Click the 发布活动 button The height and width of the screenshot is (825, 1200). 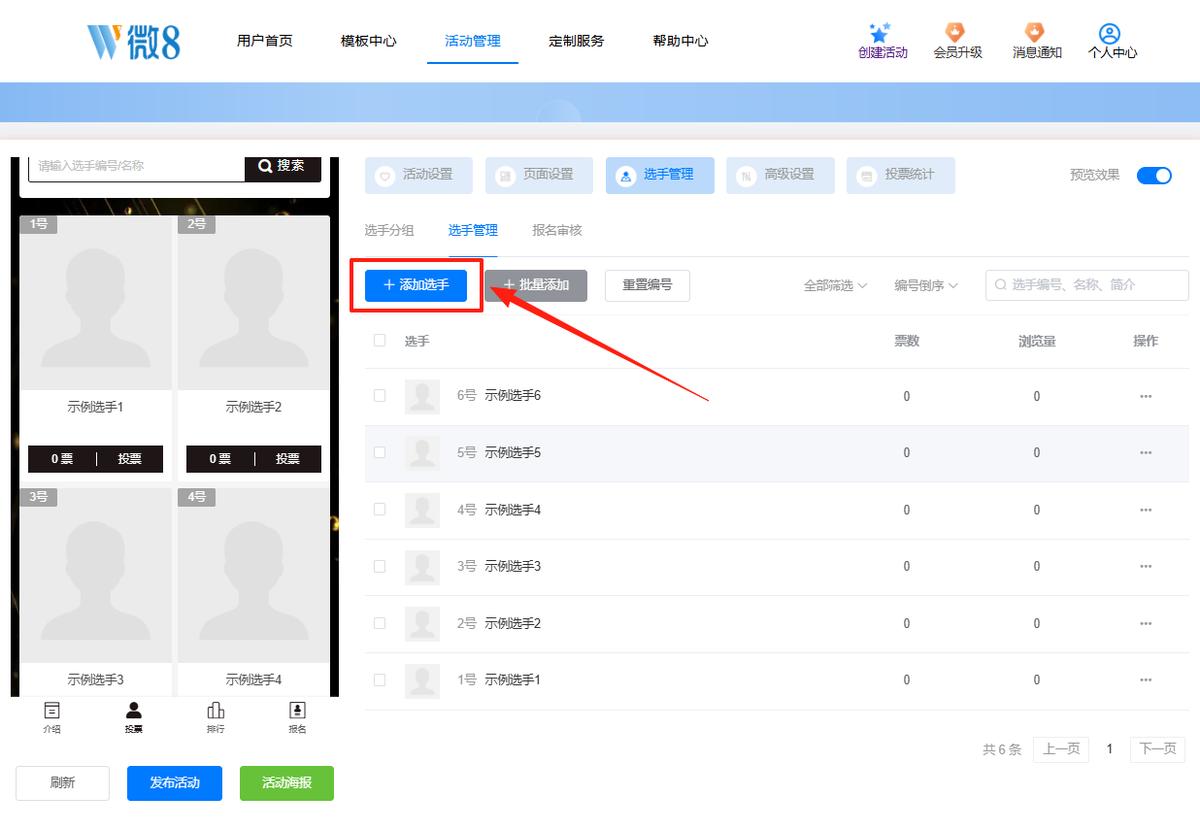[x=174, y=783]
